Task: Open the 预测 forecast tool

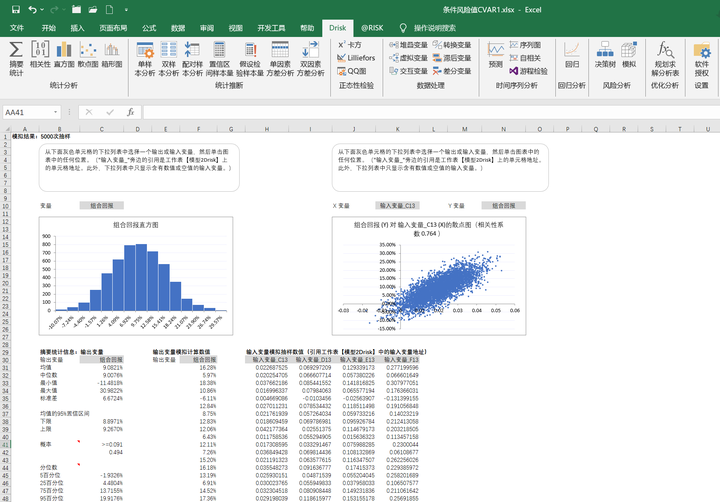Action: (495, 55)
